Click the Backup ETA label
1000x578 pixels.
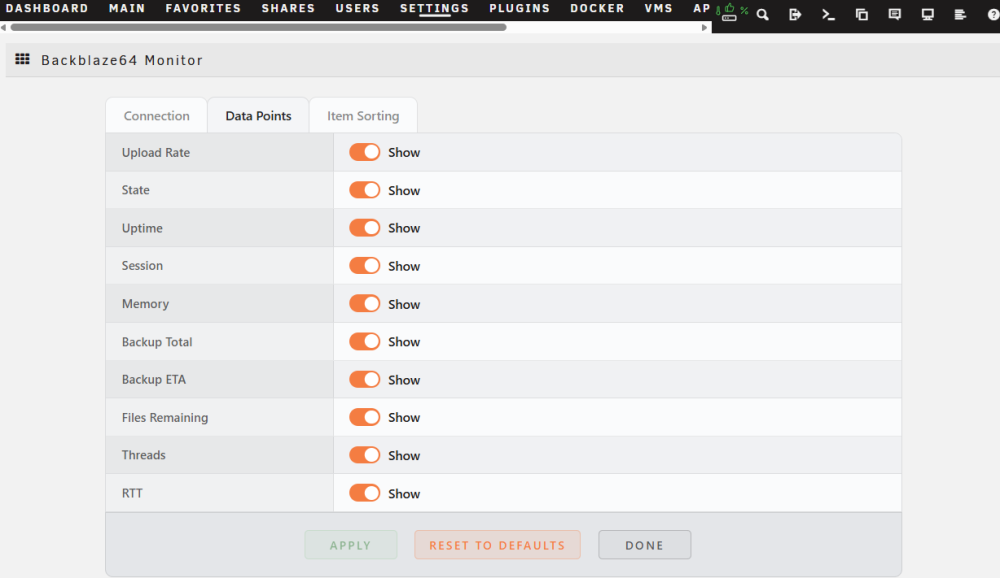pos(154,380)
